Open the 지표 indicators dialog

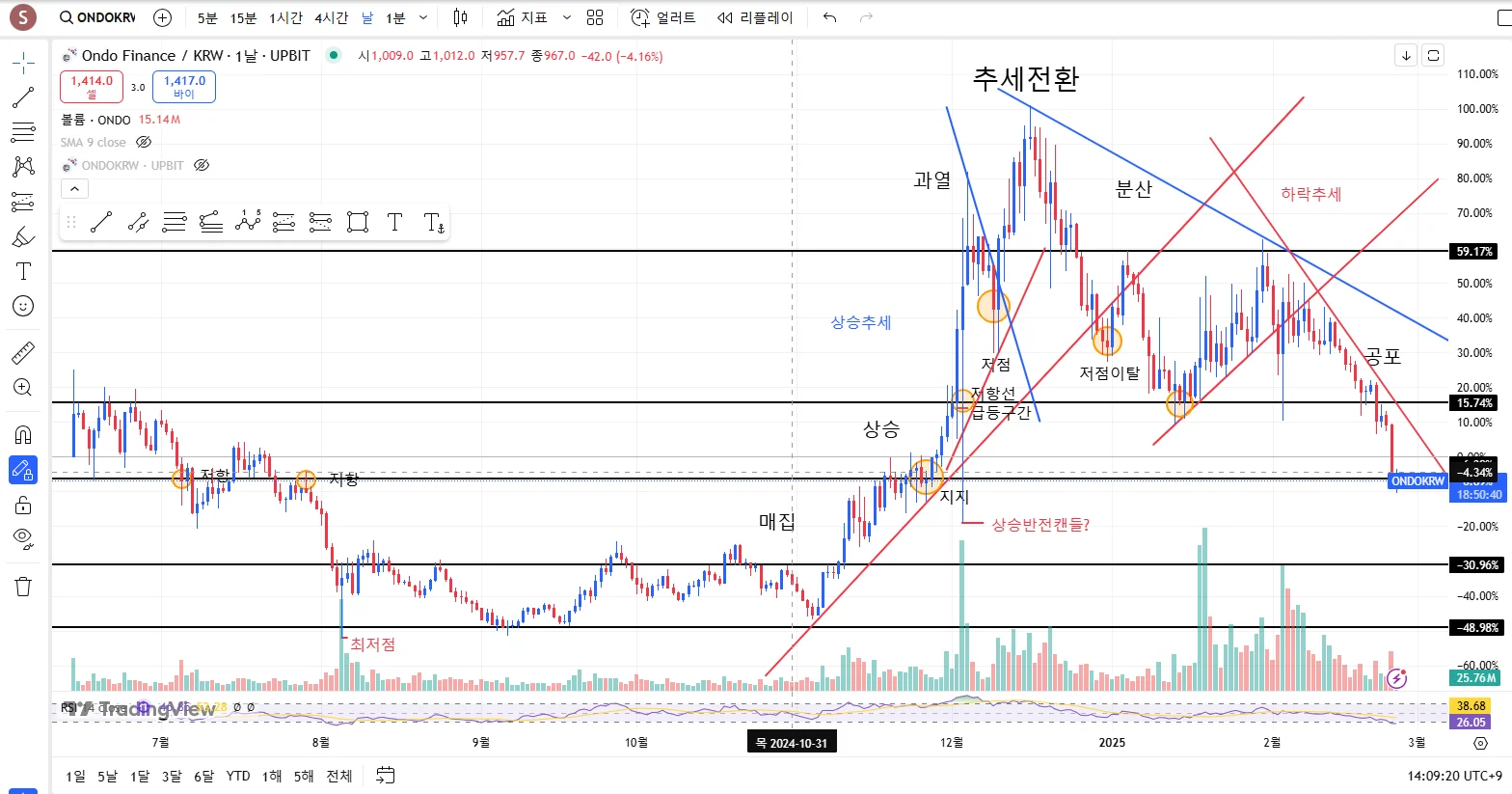522,17
